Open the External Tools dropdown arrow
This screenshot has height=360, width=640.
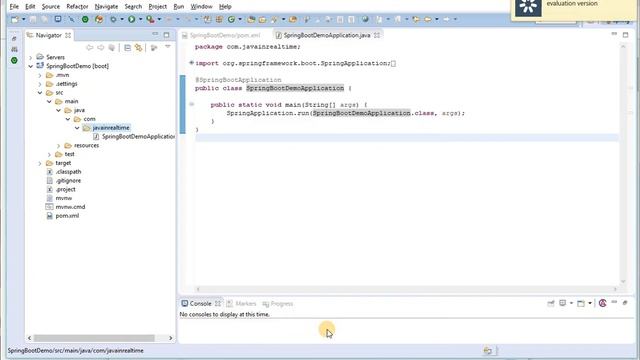pos(159,19)
